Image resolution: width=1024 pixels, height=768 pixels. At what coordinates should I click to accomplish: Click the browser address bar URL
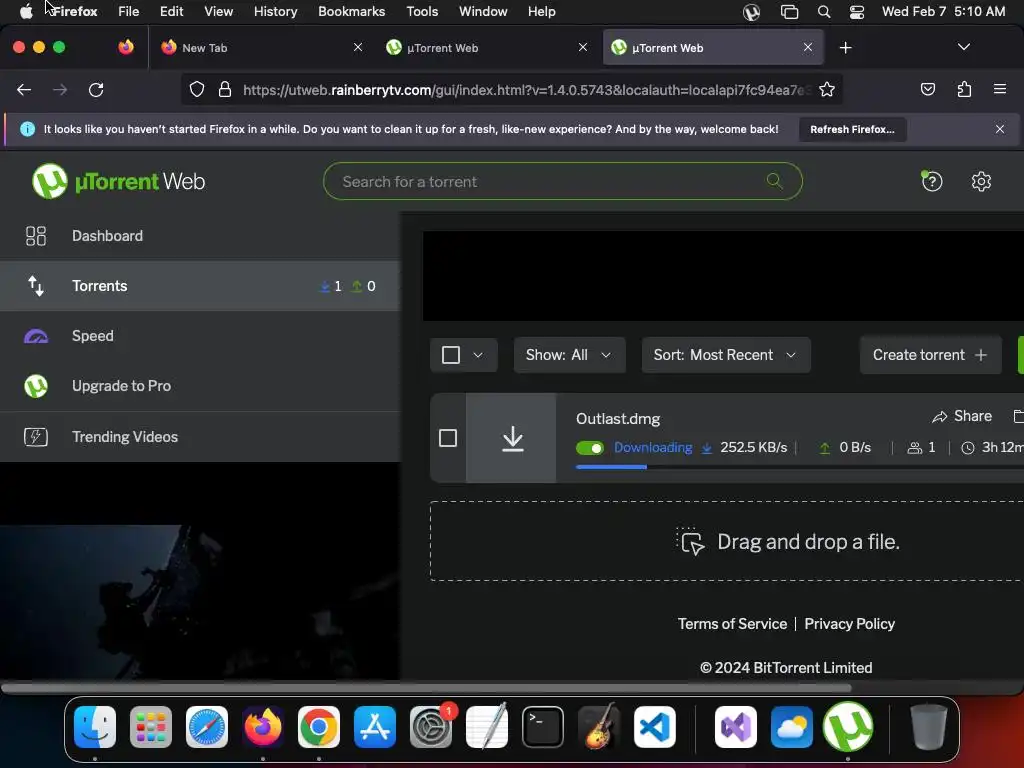(x=525, y=89)
